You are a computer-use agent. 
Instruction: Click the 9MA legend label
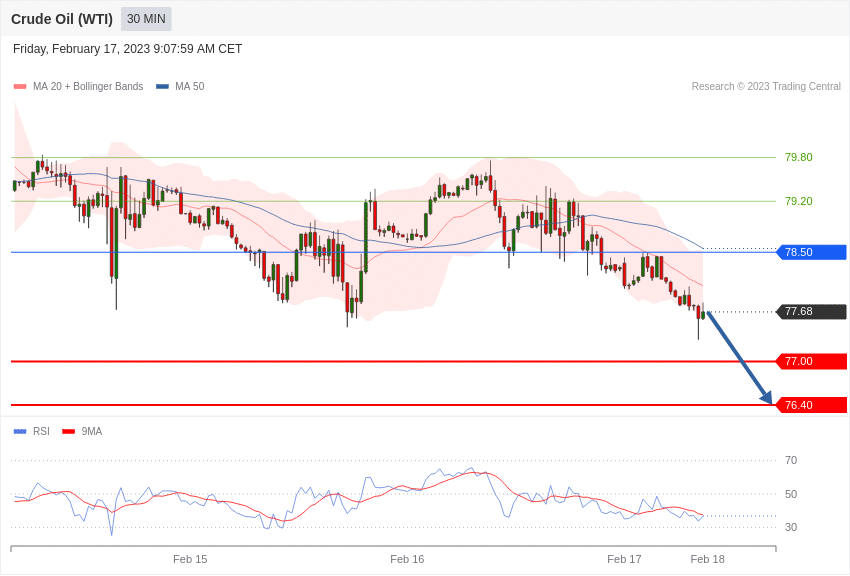pyautogui.click(x=92, y=431)
